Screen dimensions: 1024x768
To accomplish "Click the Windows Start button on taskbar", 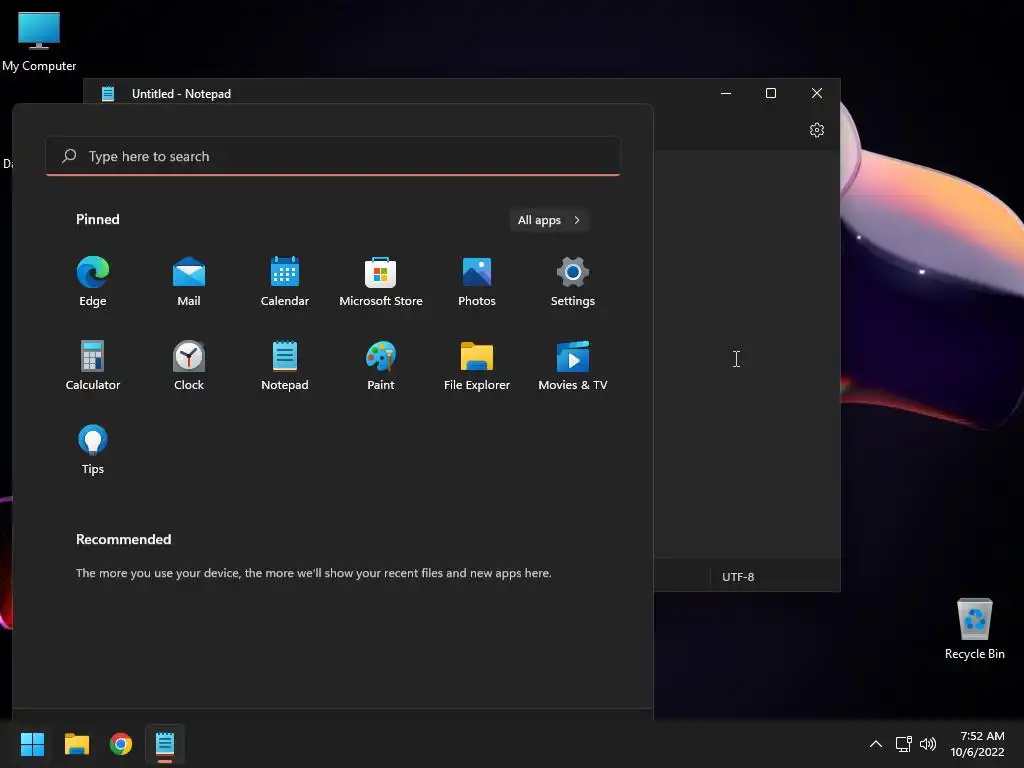I will point(32,744).
